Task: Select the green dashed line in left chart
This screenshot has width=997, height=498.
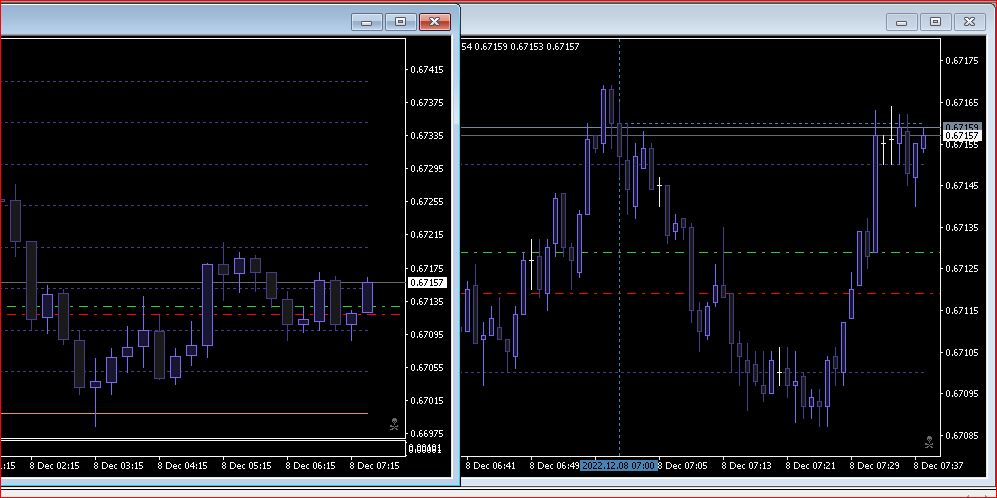Action: tap(200, 307)
